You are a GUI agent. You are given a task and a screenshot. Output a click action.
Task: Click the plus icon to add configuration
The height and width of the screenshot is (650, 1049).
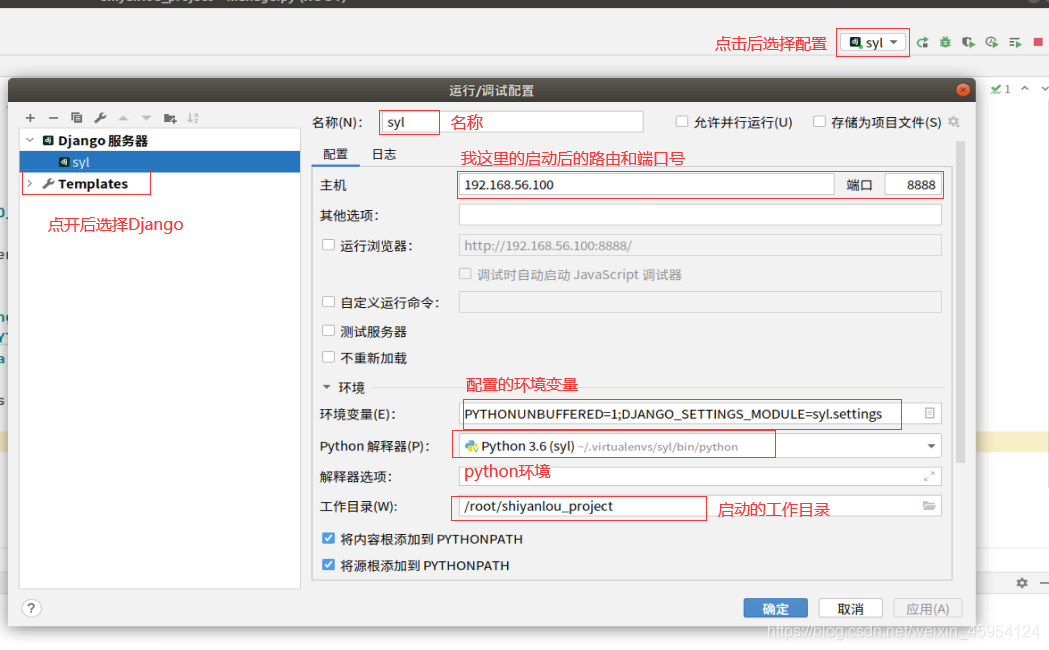[x=30, y=118]
